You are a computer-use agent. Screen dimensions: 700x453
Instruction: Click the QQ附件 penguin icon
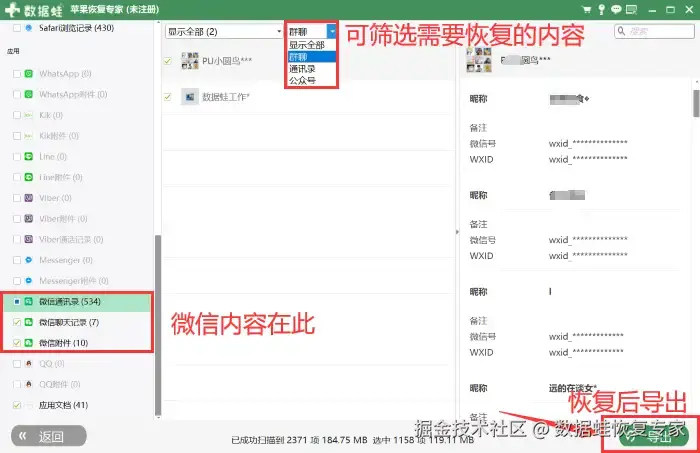coord(29,384)
